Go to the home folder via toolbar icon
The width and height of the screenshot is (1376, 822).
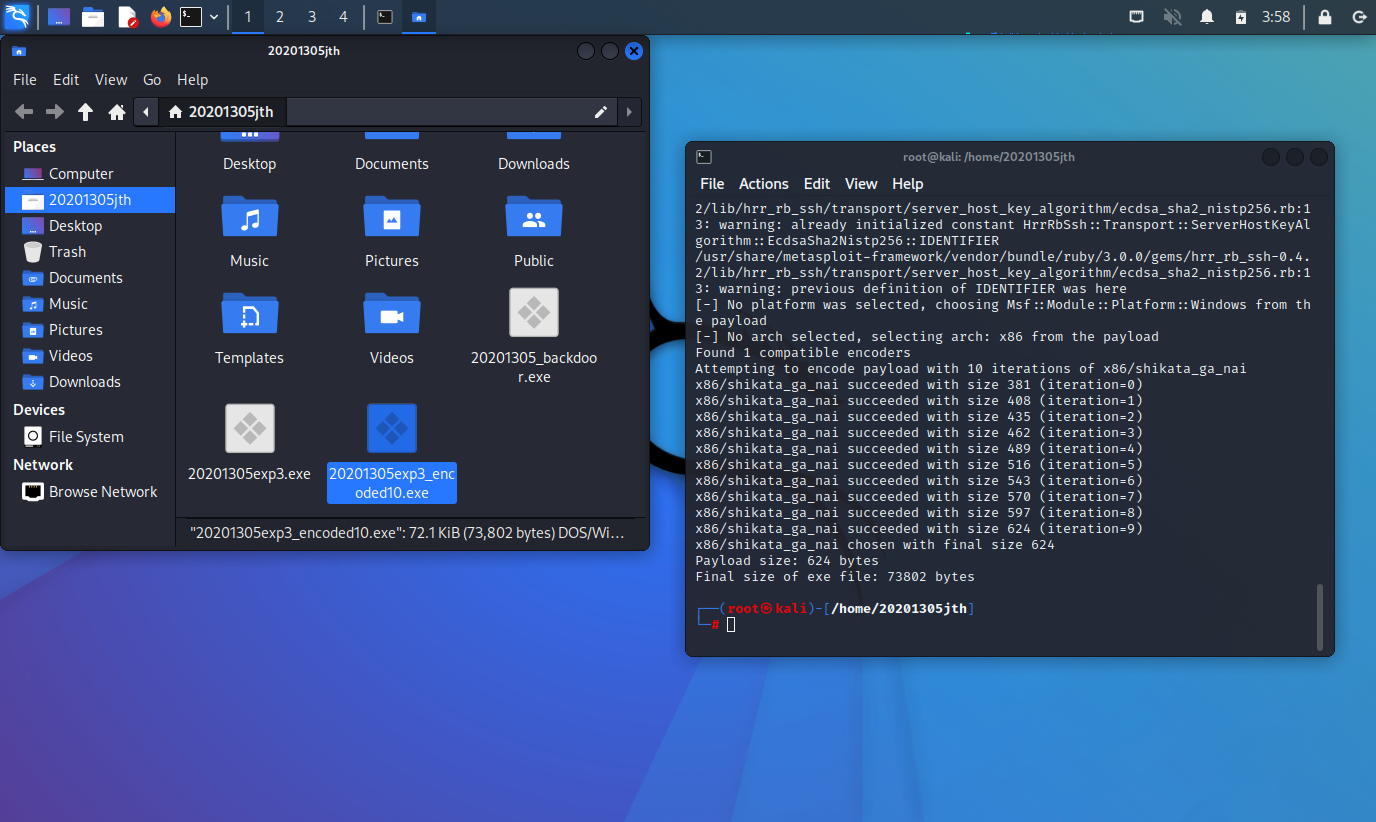117,112
